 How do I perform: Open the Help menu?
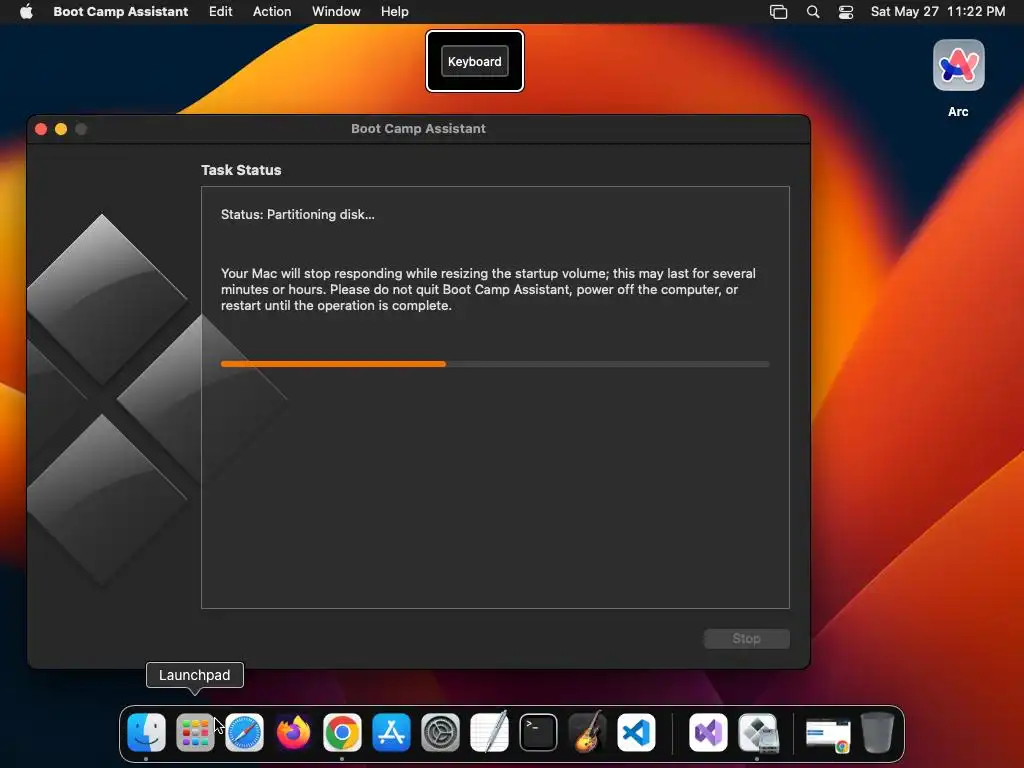point(395,12)
